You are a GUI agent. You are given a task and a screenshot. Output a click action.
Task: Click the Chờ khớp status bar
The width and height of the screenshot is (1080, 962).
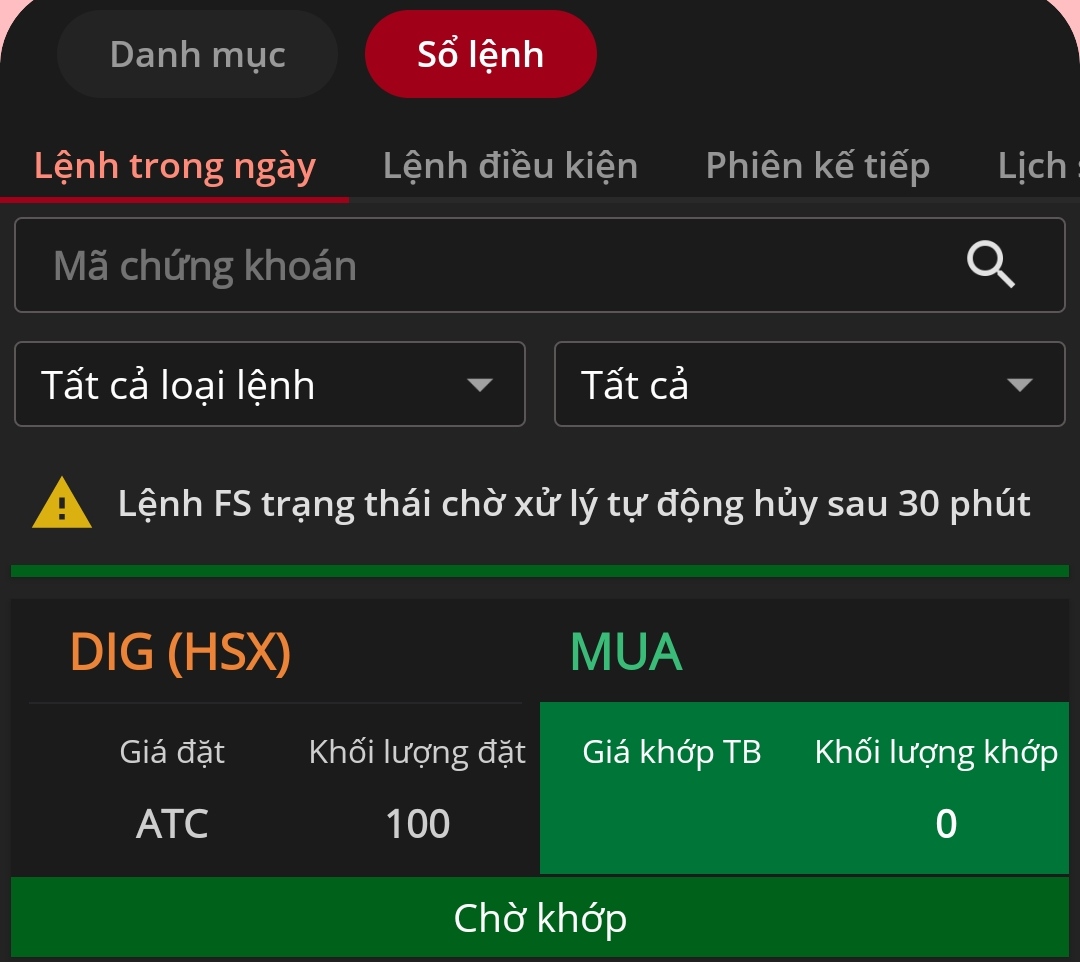pos(540,918)
